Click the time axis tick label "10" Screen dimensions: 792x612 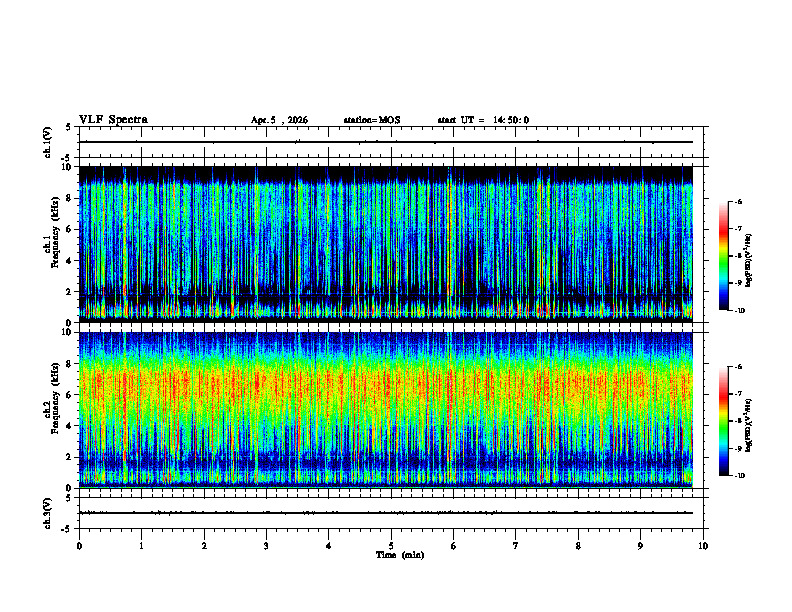point(703,546)
